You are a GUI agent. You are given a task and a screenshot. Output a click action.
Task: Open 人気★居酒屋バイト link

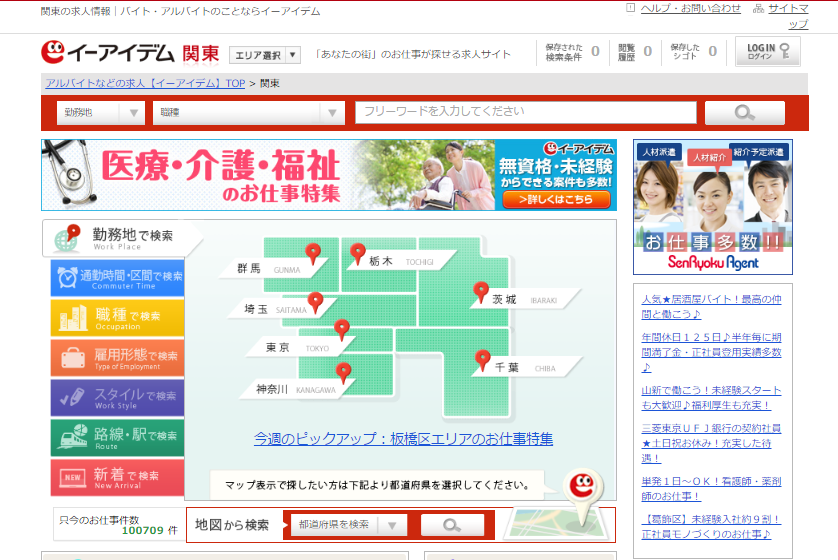coord(711,307)
